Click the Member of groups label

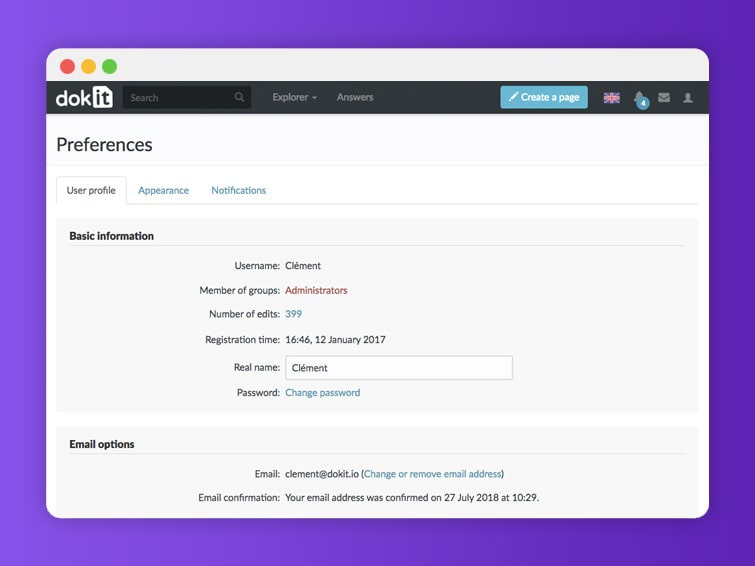point(239,290)
